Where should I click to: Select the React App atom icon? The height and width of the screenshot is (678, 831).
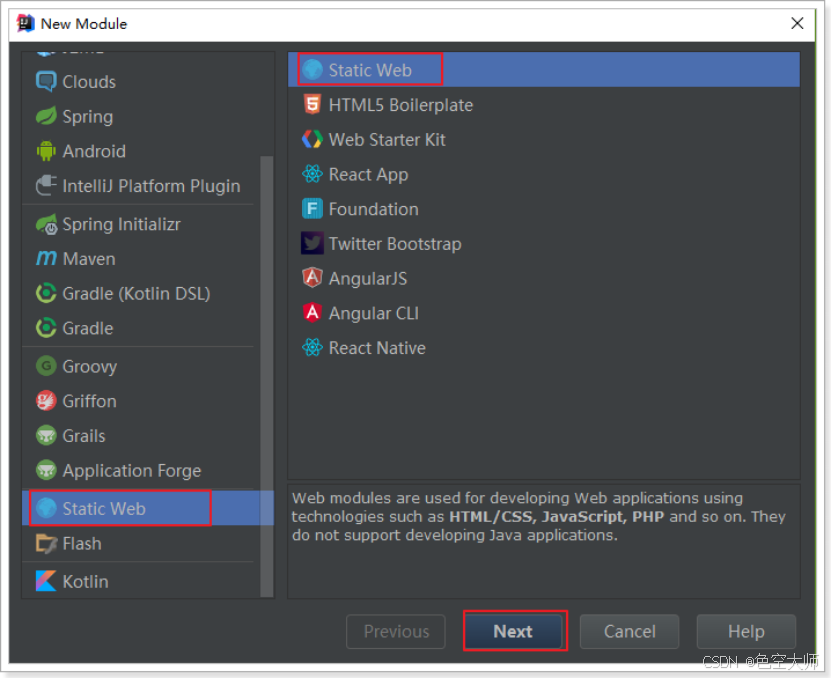pyautogui.click(x=312, y=174)
